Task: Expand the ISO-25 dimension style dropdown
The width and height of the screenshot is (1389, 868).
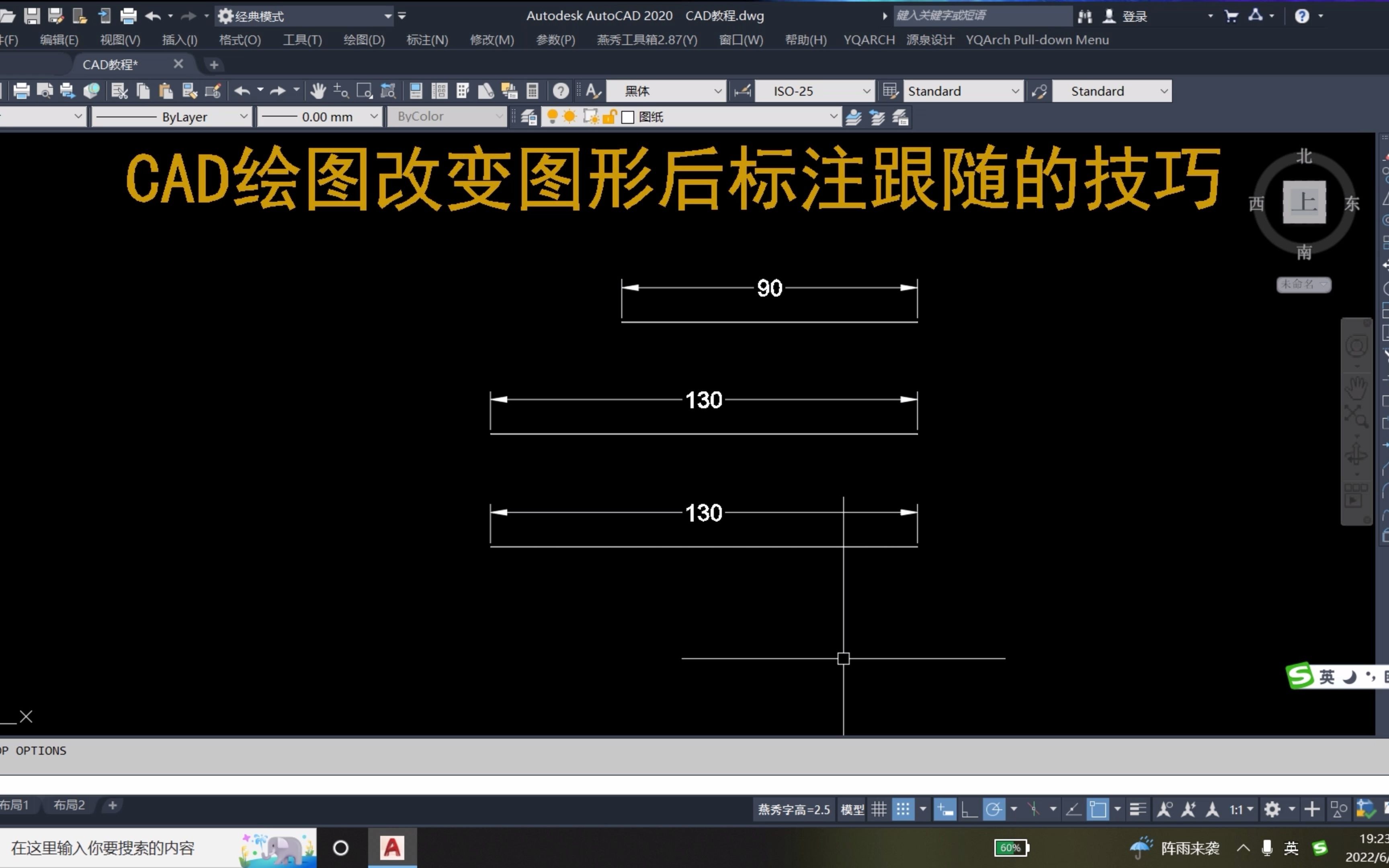Action: pos(866,91)
